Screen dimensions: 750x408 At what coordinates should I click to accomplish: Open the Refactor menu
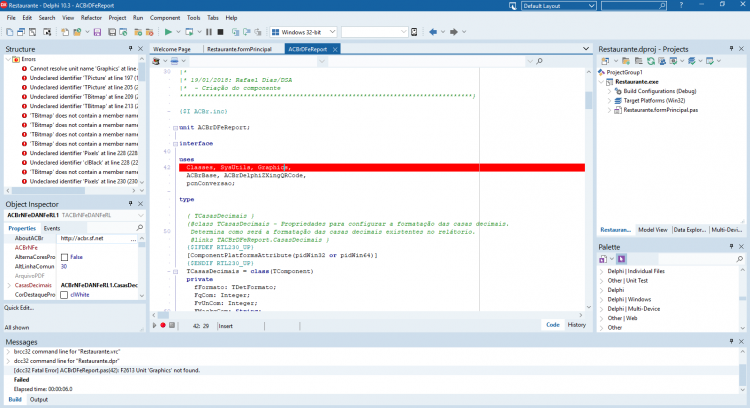click(x=91, y=18)
